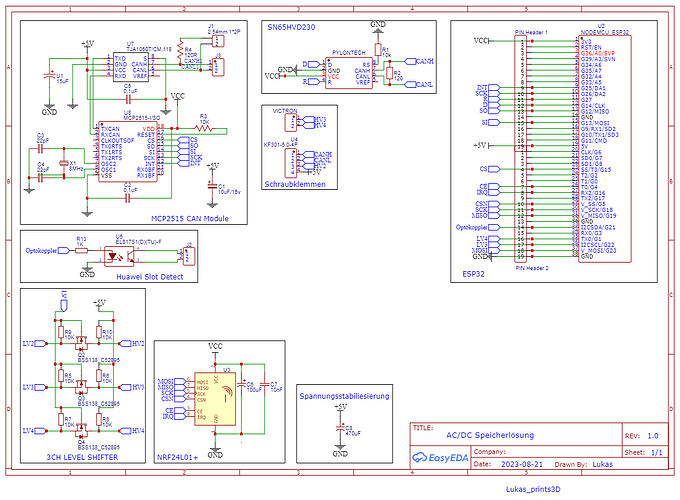The image size is (680, 500).
Task: Select the Q2 BSS138 MOSFET symbol
Action: click(x=81, y=343)
